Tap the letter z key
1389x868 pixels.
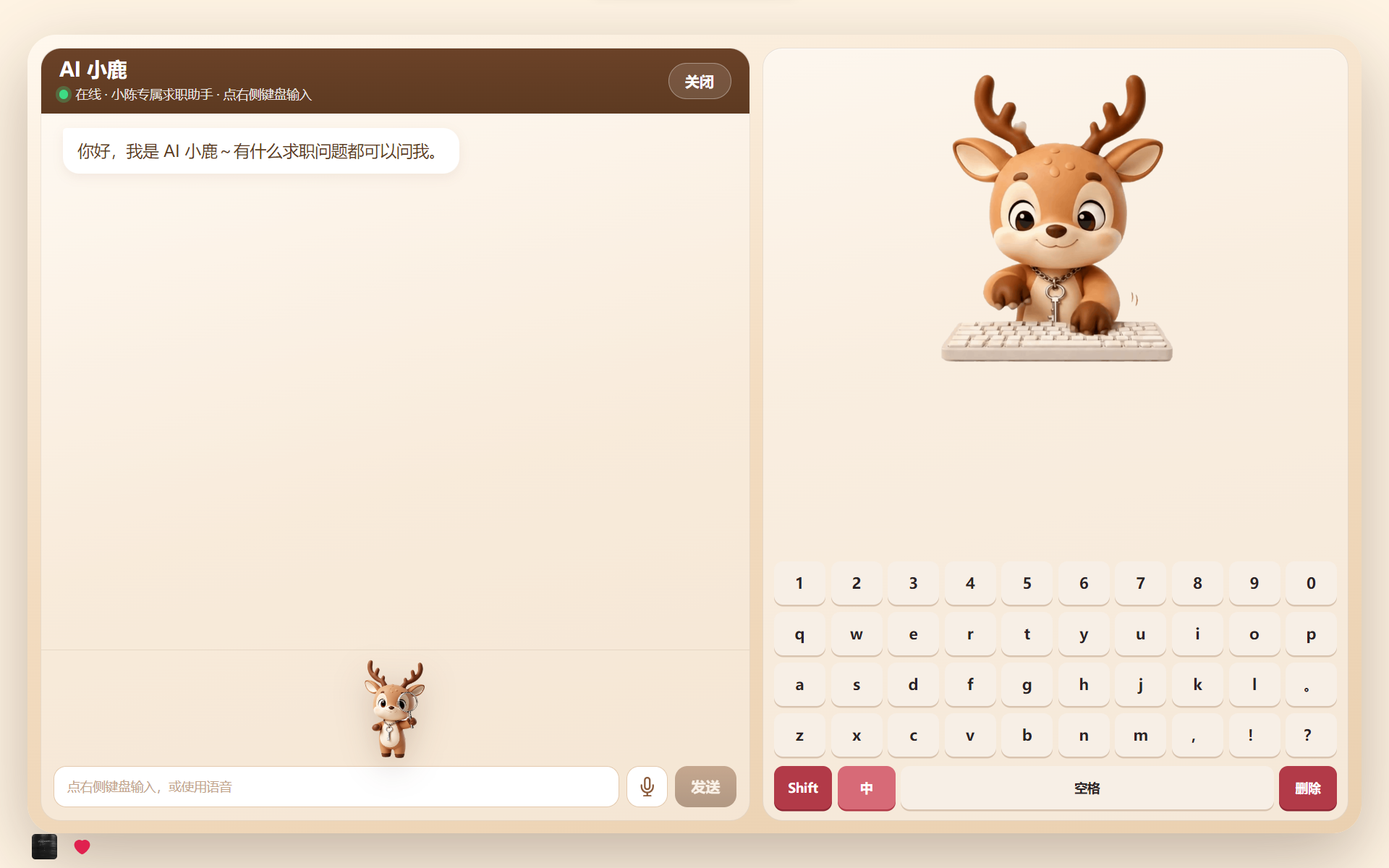click(x=799, y=735)
